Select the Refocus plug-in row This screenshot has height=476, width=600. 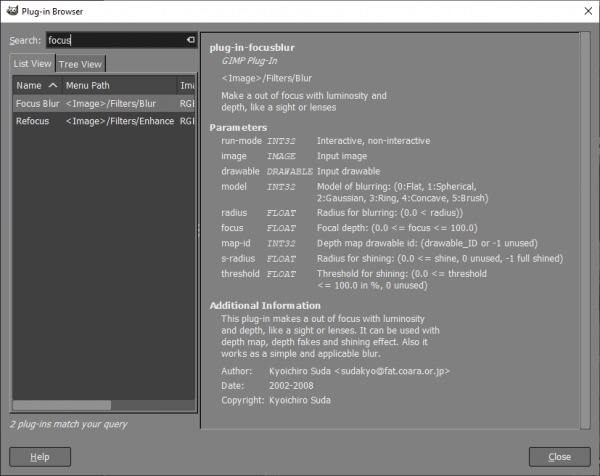point(104,121)
